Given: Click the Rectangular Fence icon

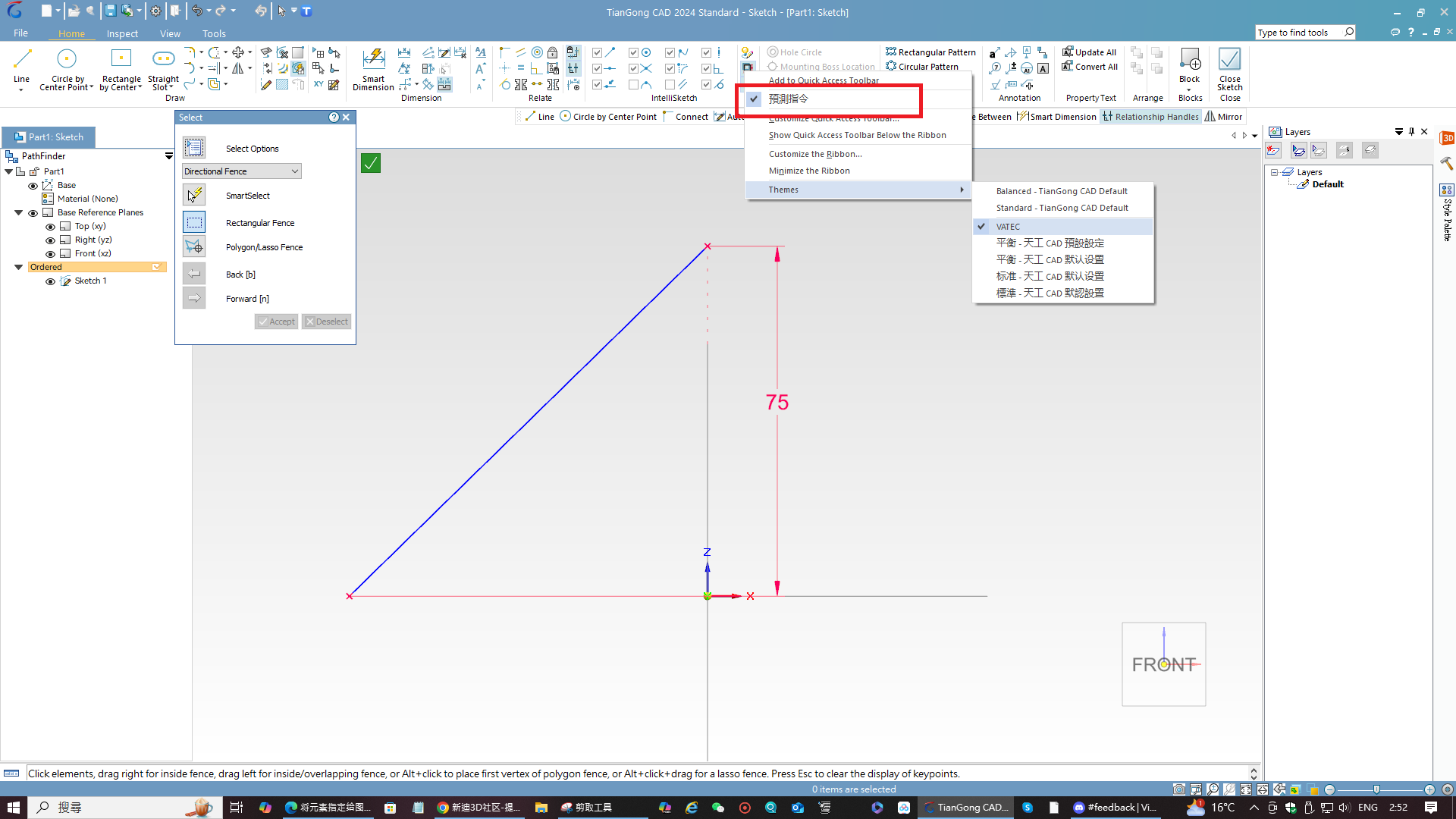Looking at the screenshot, I should coord(194,222).
